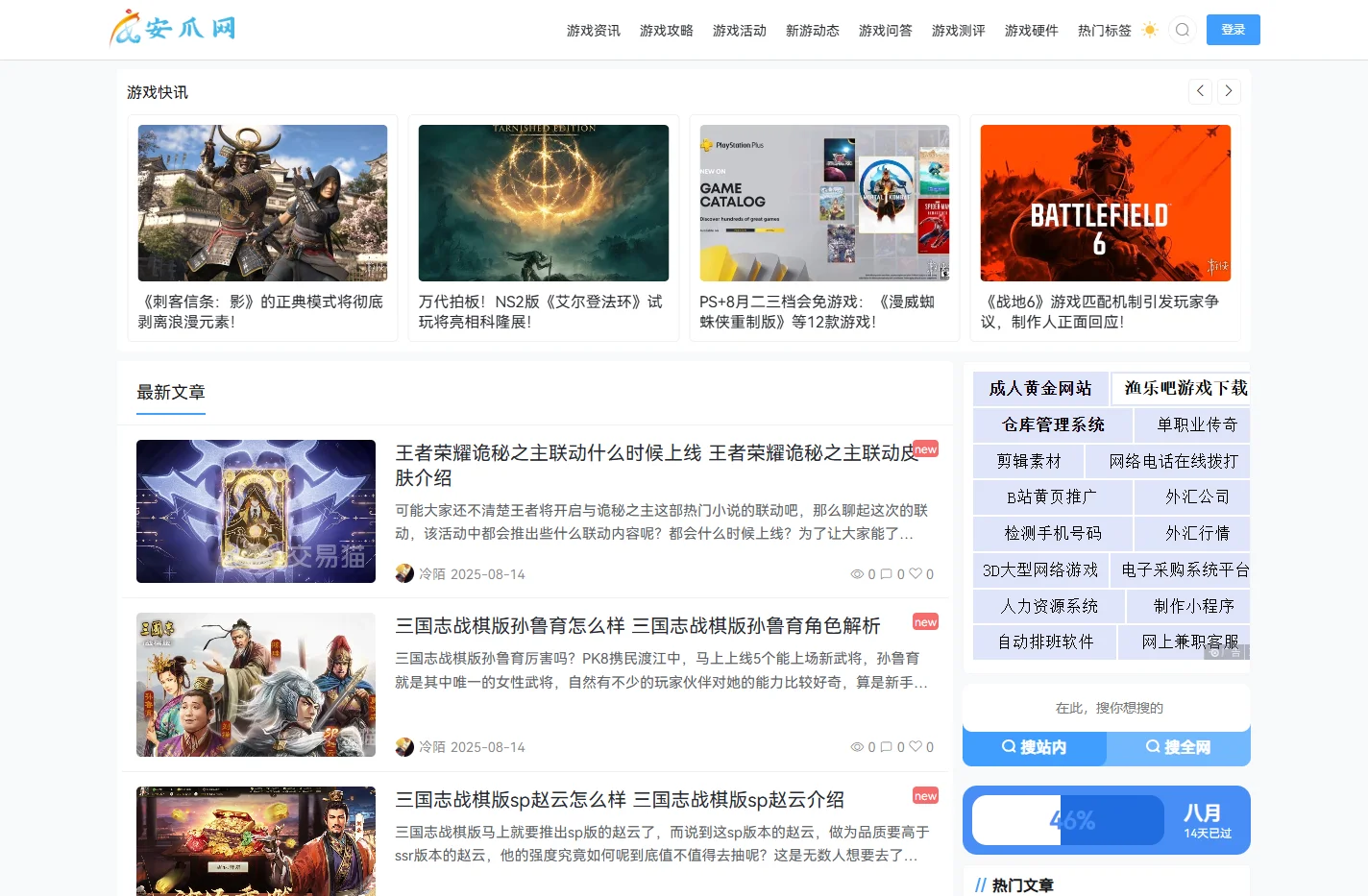Click the 检测手机号码 ad link
This screenshot has width=1368, height=896.
(x=1053, y=533)
